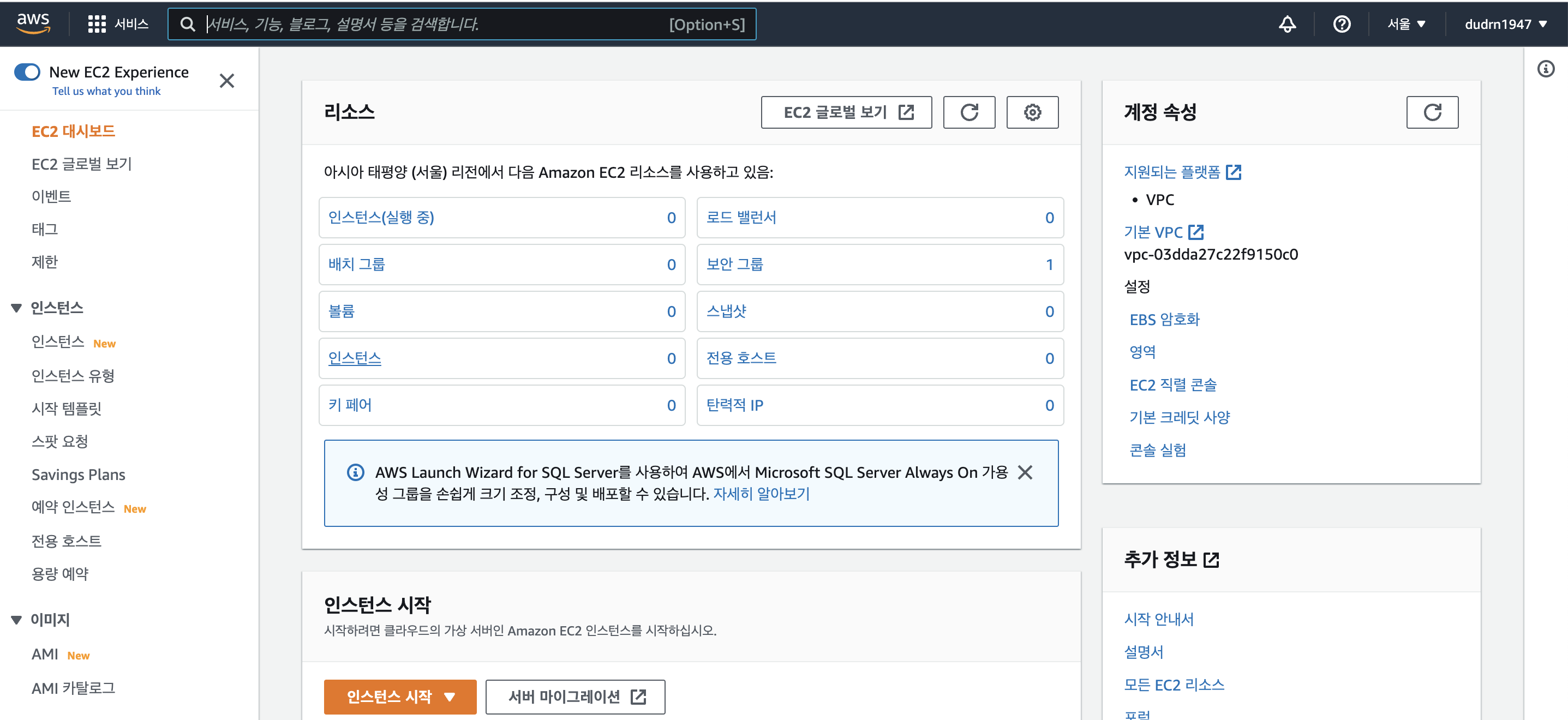Image resolution: width=1568 pixels, height=720 pixels.
Task: Toggle the New EC2 Experience switch
Action: click(27, 72)
